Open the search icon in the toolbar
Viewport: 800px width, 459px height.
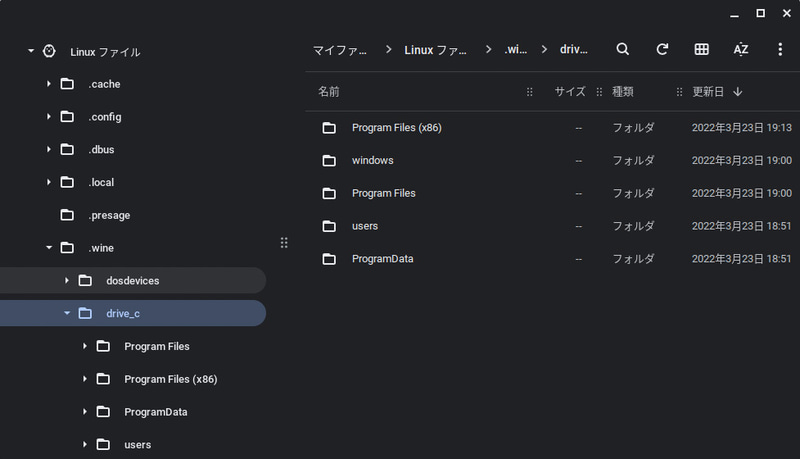pos(622,49)
